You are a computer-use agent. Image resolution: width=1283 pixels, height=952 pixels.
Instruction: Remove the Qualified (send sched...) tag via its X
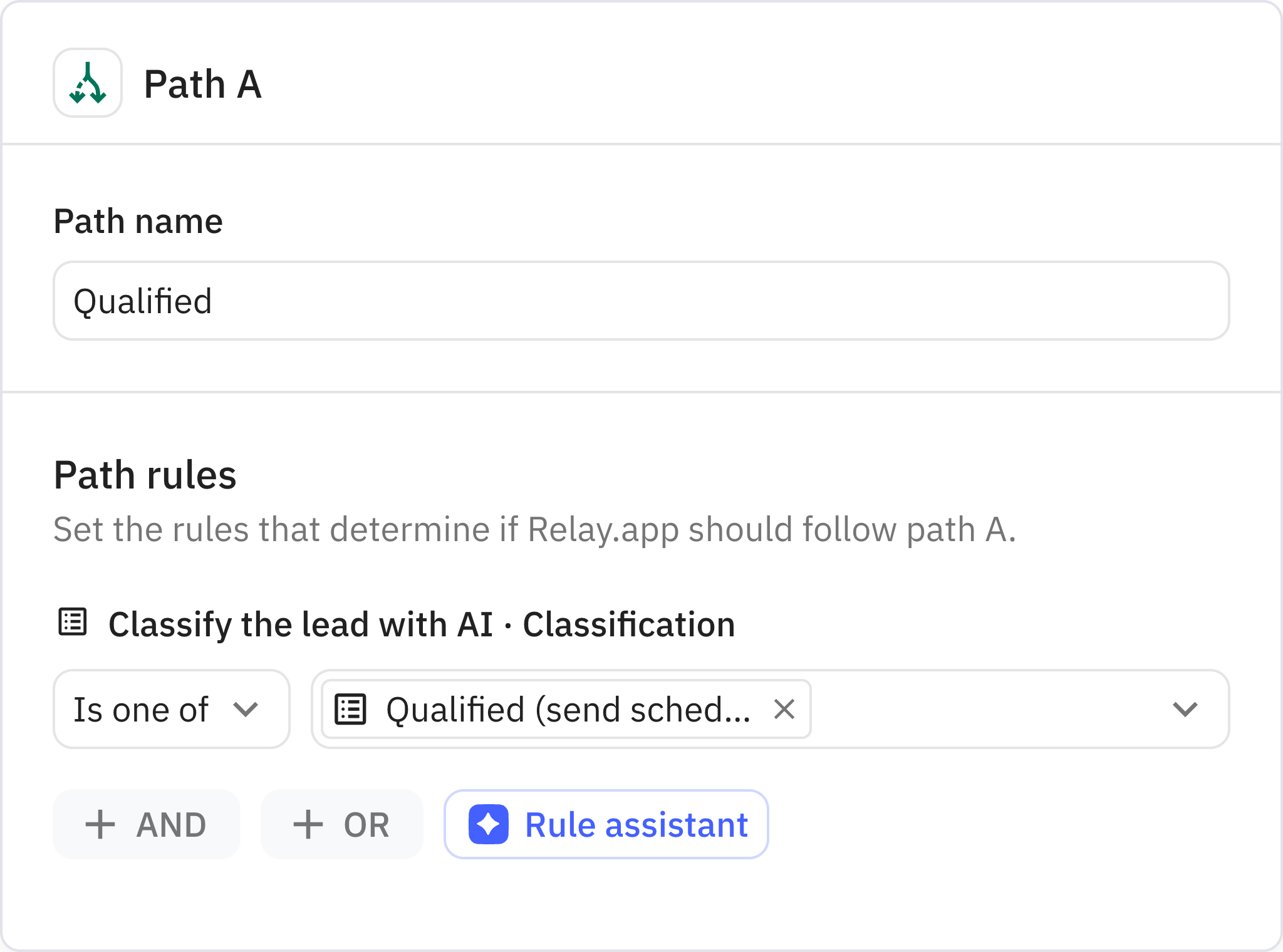(784, 709)
